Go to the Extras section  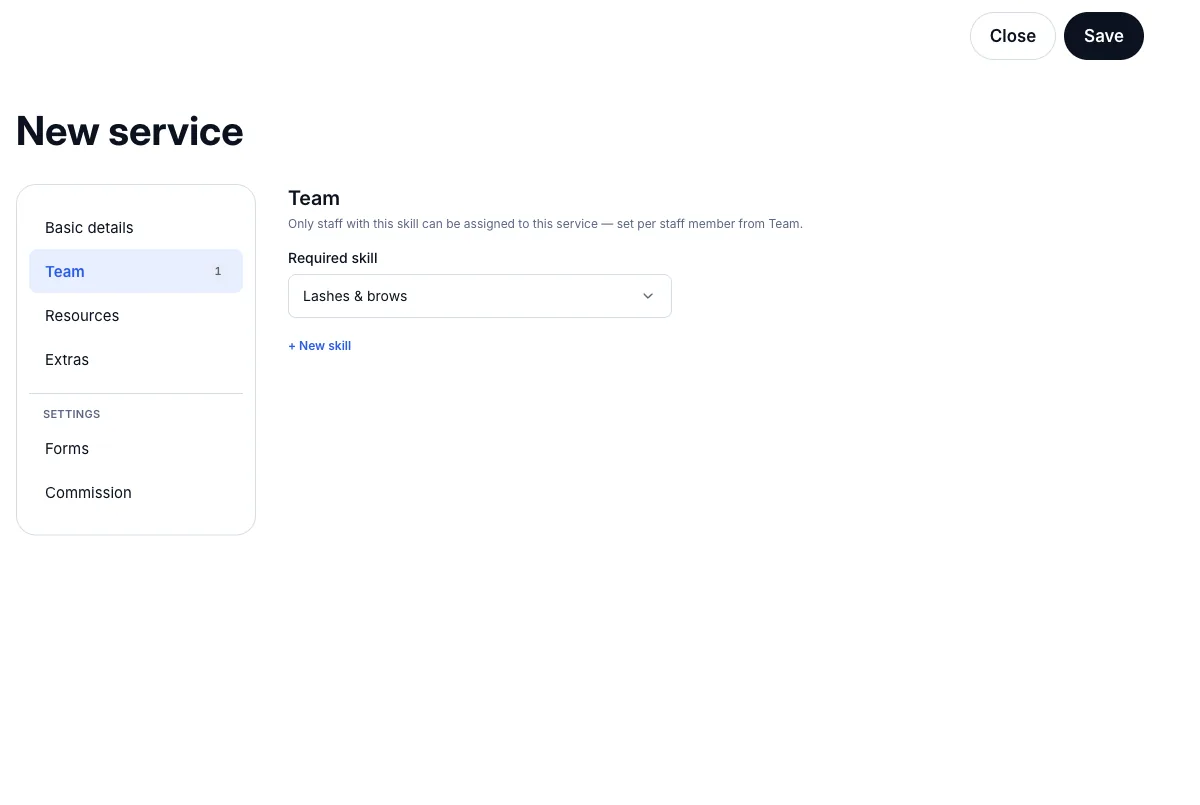pyautogui.click(x=136, y=360)
